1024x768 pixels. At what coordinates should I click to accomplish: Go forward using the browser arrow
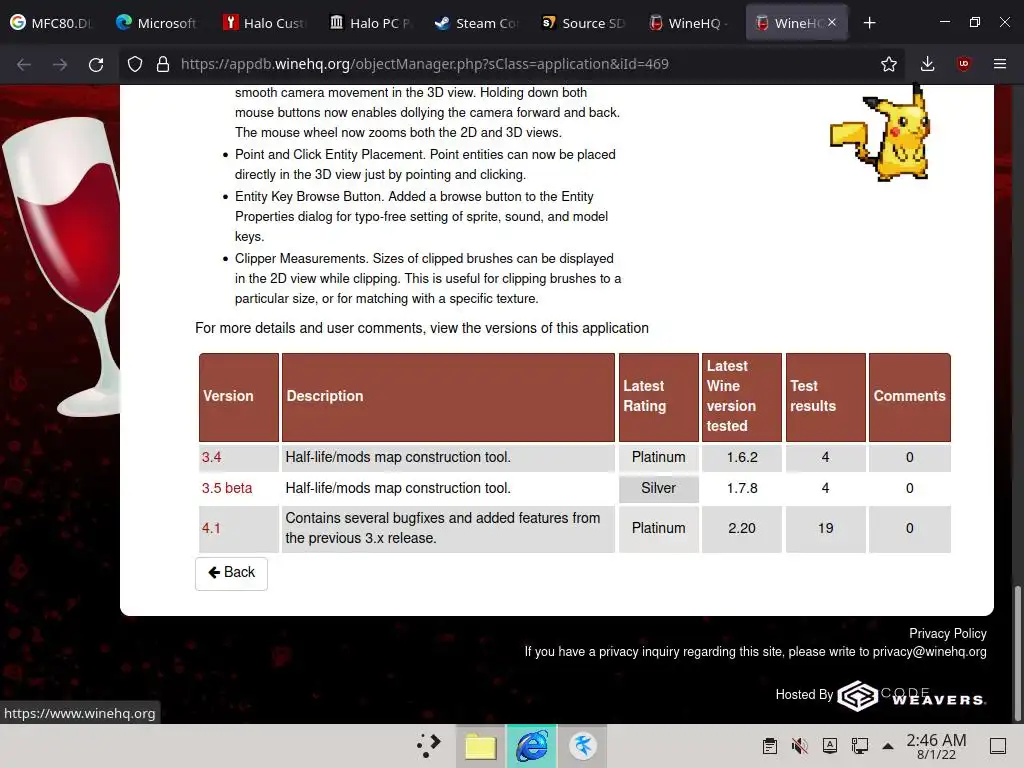click(x=60, y=64)
